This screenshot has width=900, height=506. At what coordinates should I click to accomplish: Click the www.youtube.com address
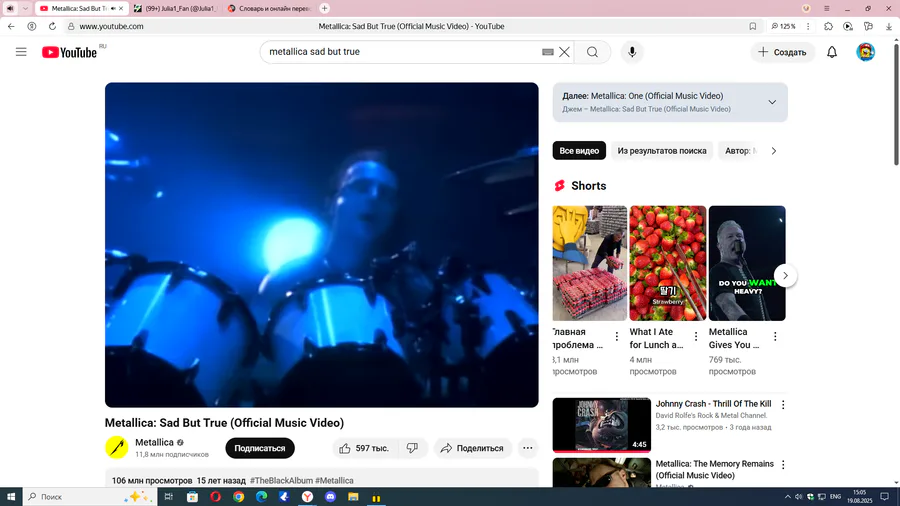point(111,26)
